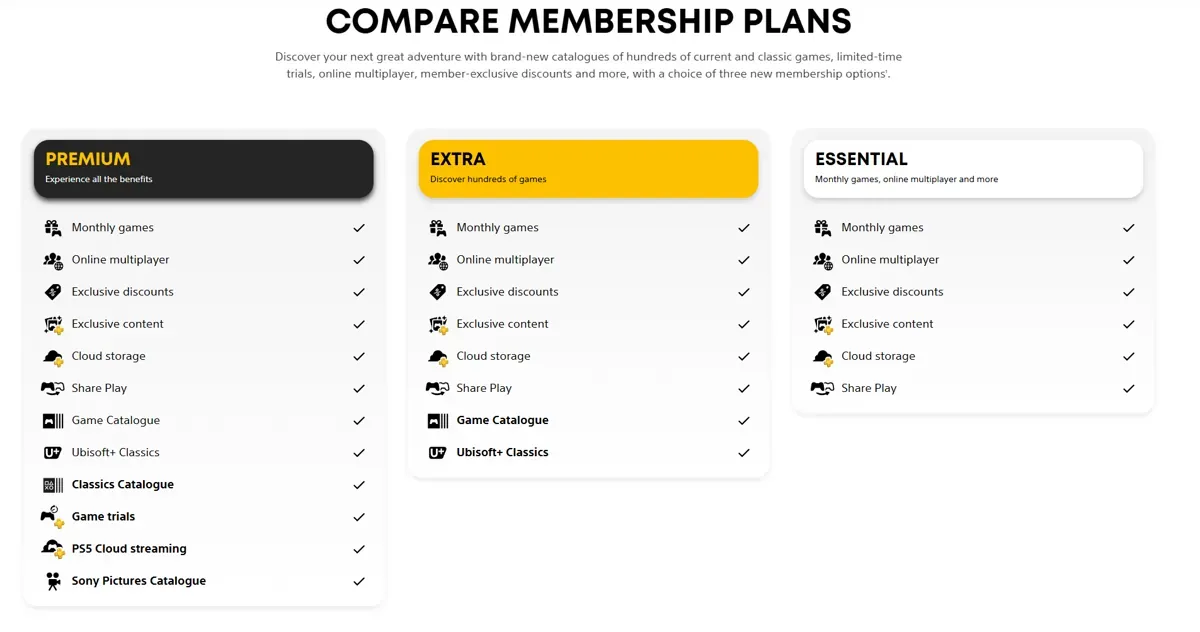1200x632 pixels.
Task: Click the Essential Cloud storage icon
Action: coord(823,357)
